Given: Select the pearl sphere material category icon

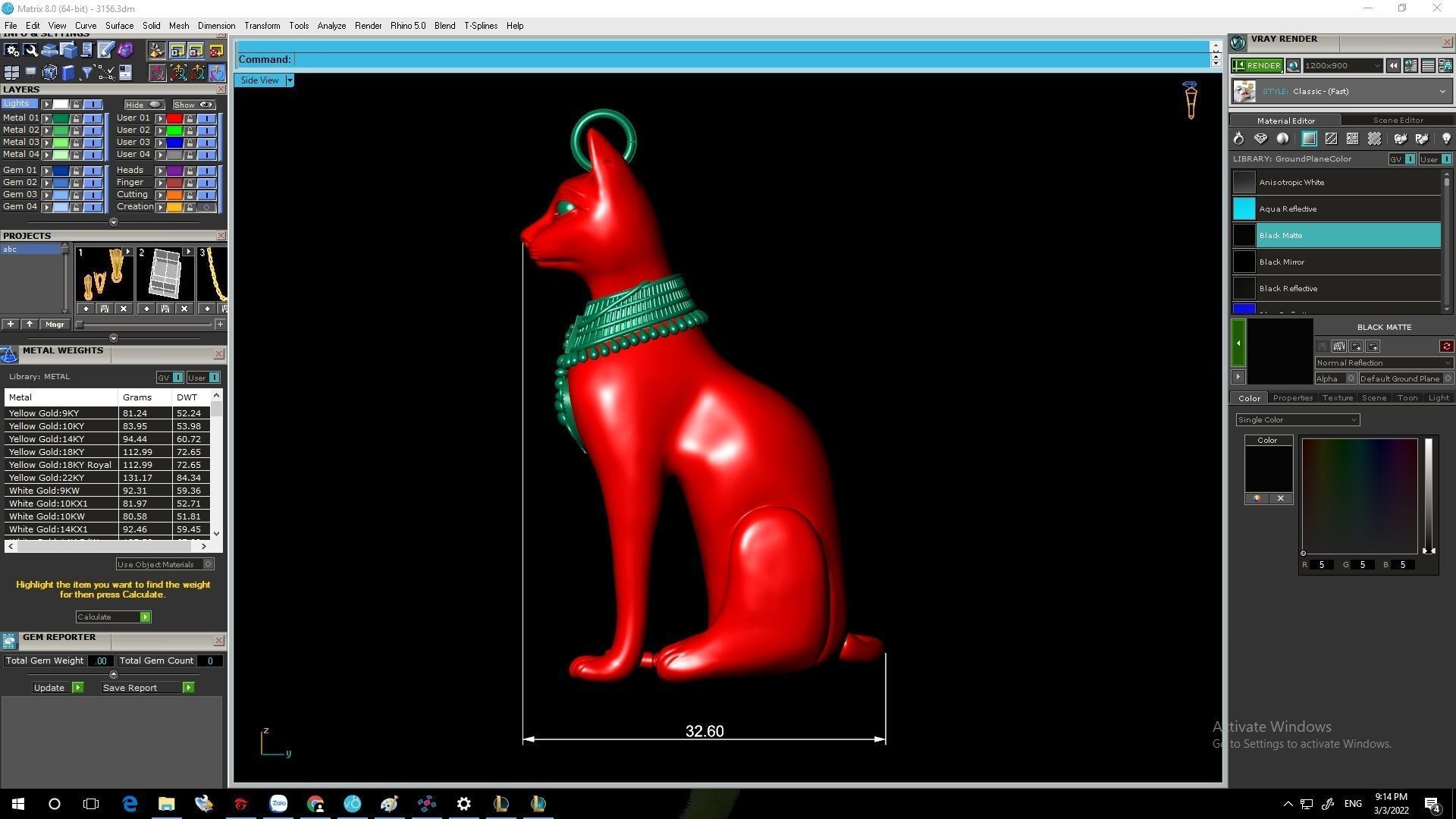Looking at the screenshot, I should point(1282,139).
